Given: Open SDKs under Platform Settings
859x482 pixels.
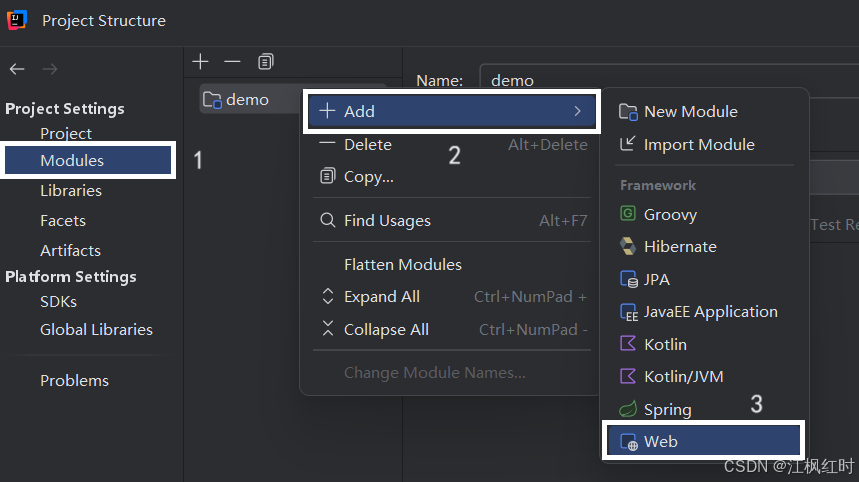Looking at the screenshot, I should coord(58,302).
